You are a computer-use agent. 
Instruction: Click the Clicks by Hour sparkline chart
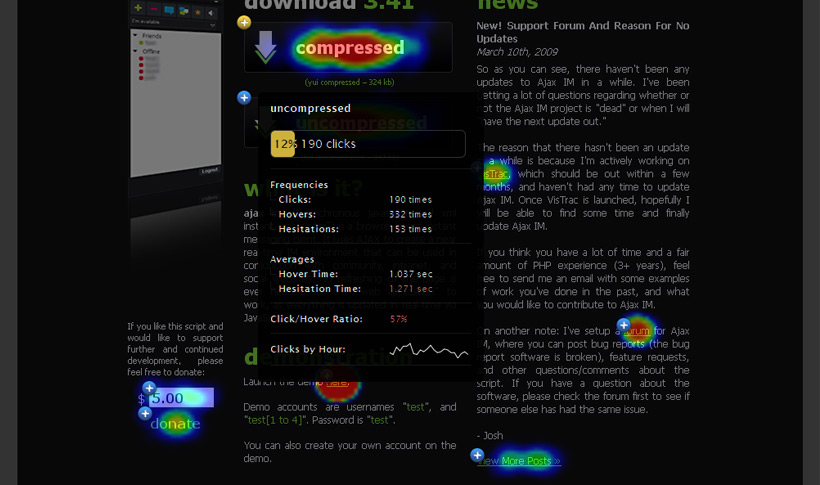pyautogui.click(x=428, y=350)
